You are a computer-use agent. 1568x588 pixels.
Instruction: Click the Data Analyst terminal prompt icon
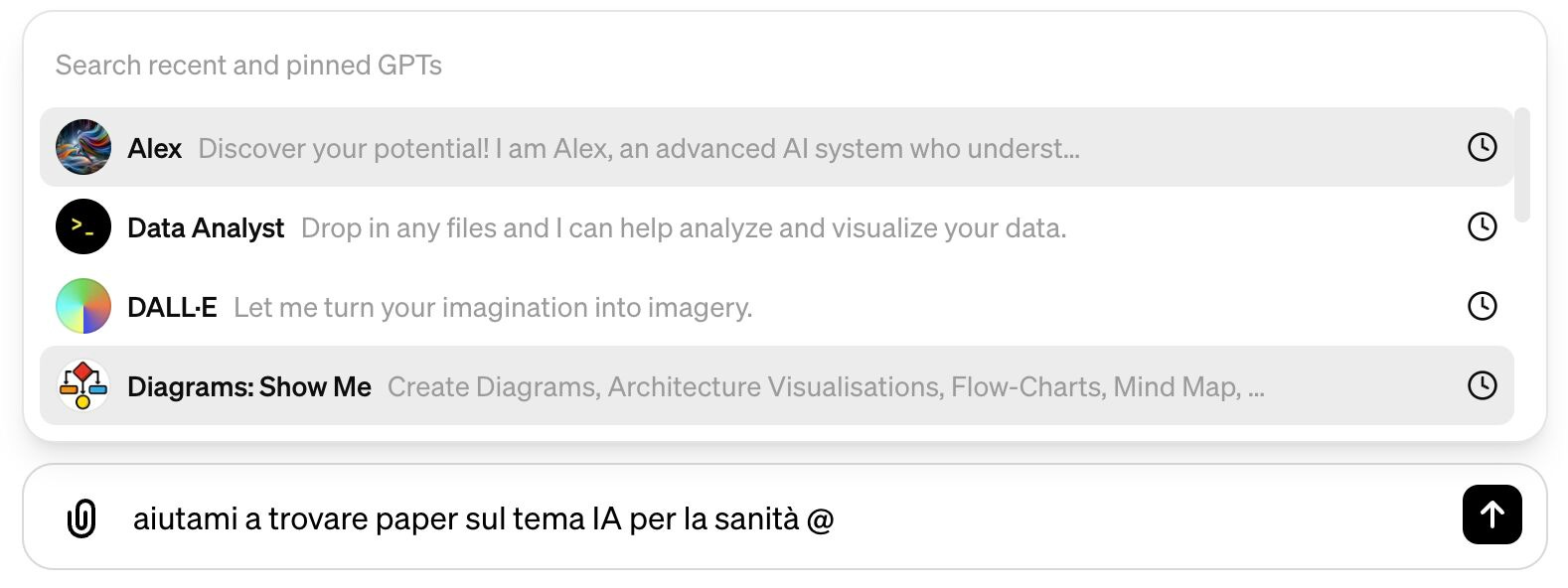pos(83,226)
